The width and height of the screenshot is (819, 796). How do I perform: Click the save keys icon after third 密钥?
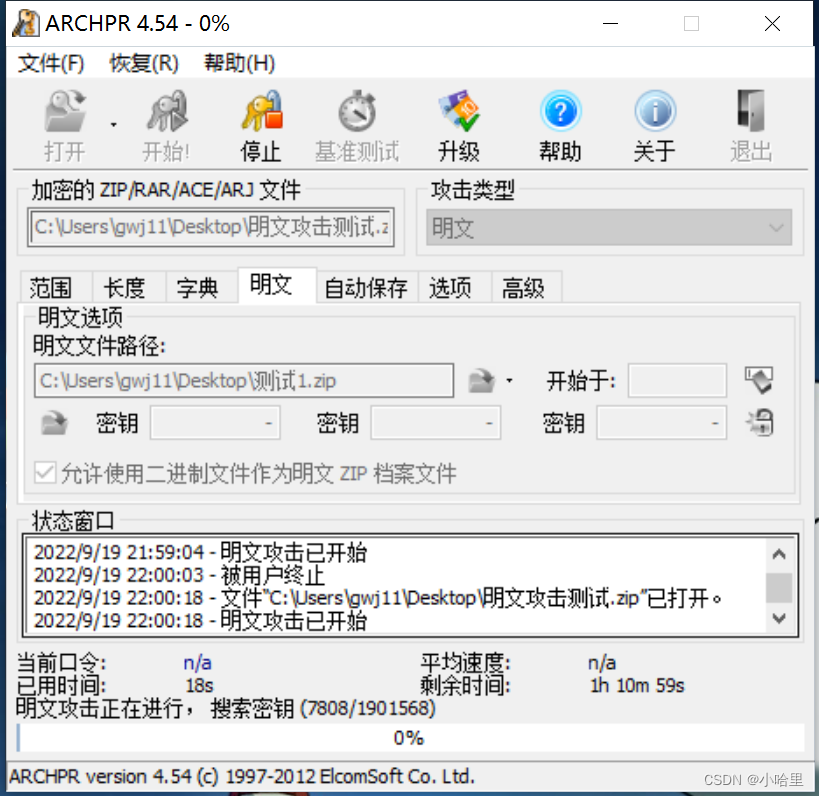[760, 423]
